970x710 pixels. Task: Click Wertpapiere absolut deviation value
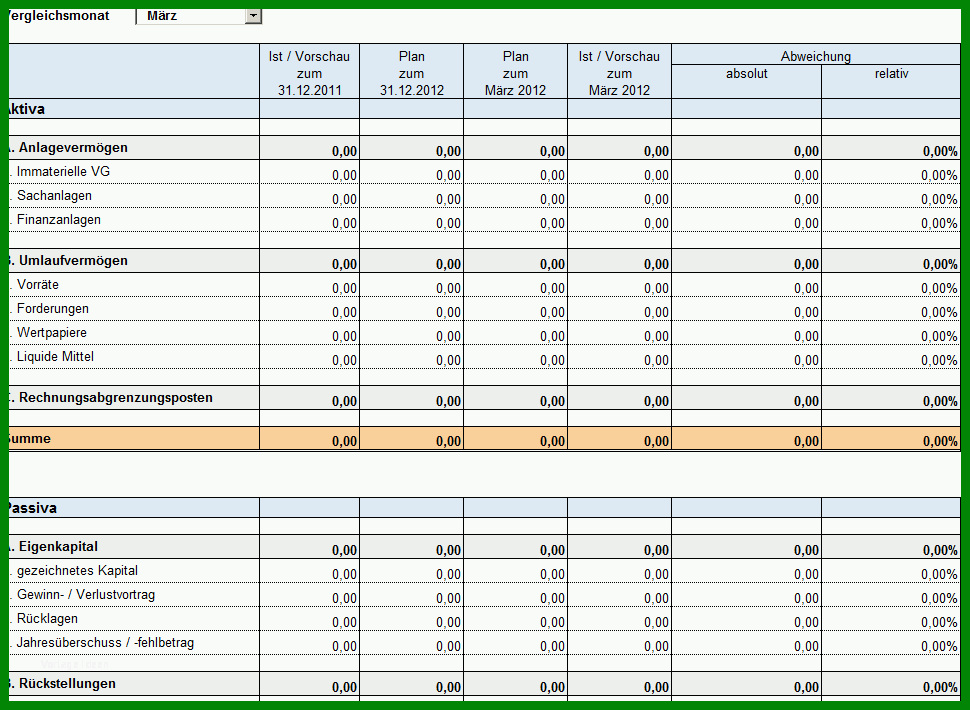click(x=806, y=336)
